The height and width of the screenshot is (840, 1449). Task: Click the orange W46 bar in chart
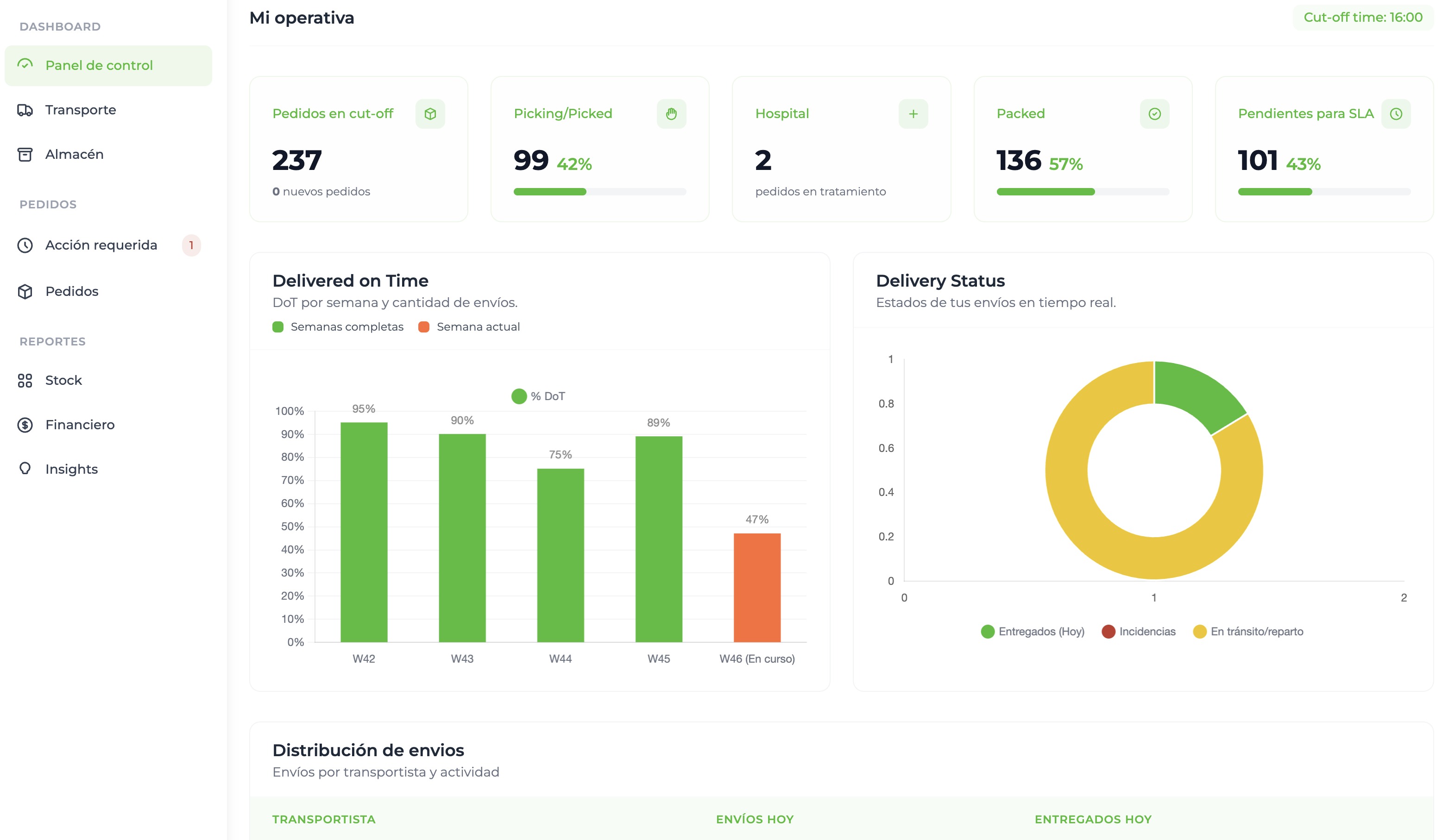click(x=757, y=587)
